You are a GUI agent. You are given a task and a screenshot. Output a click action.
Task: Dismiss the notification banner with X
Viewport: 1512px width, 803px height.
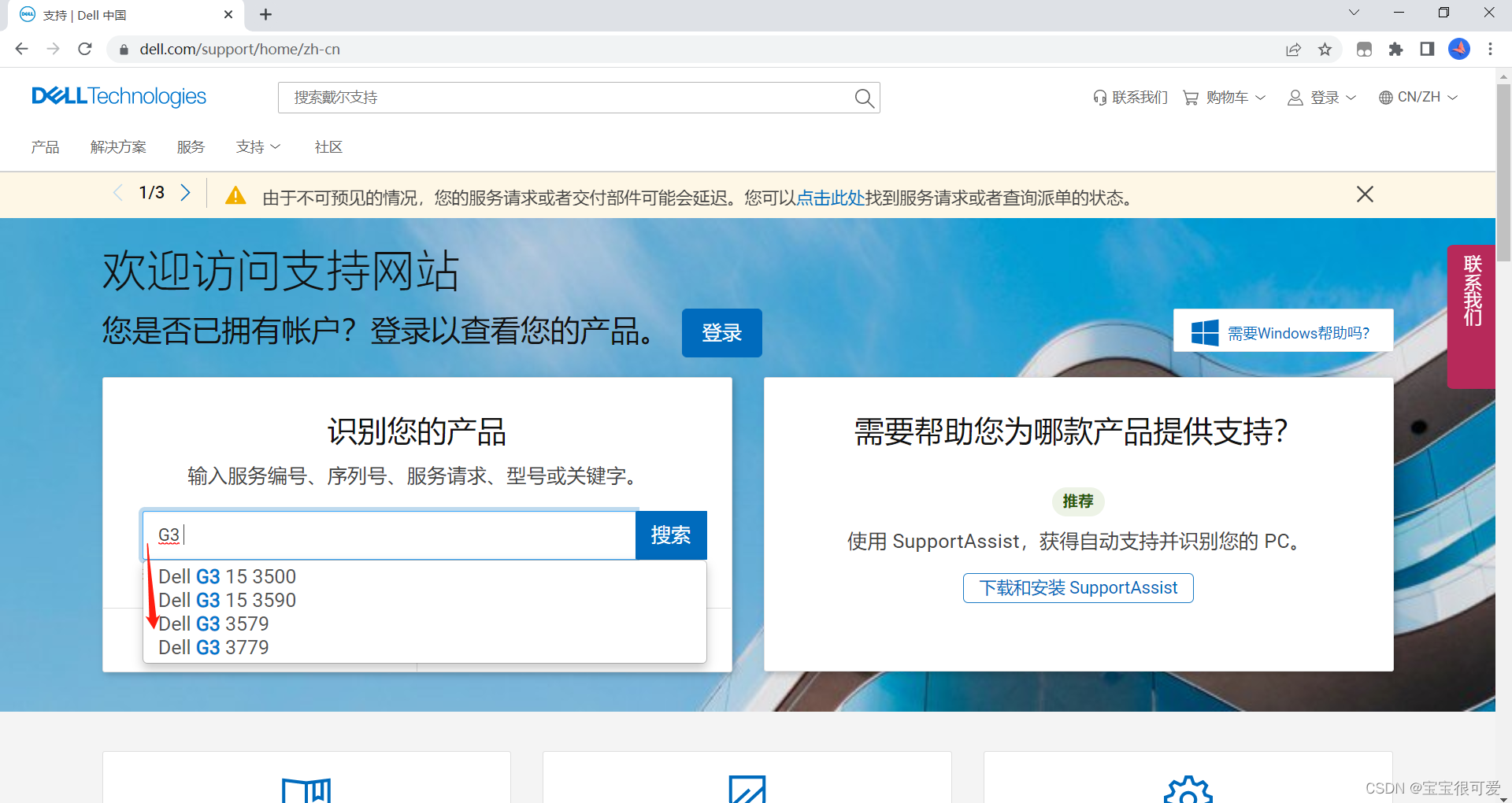1365,194
